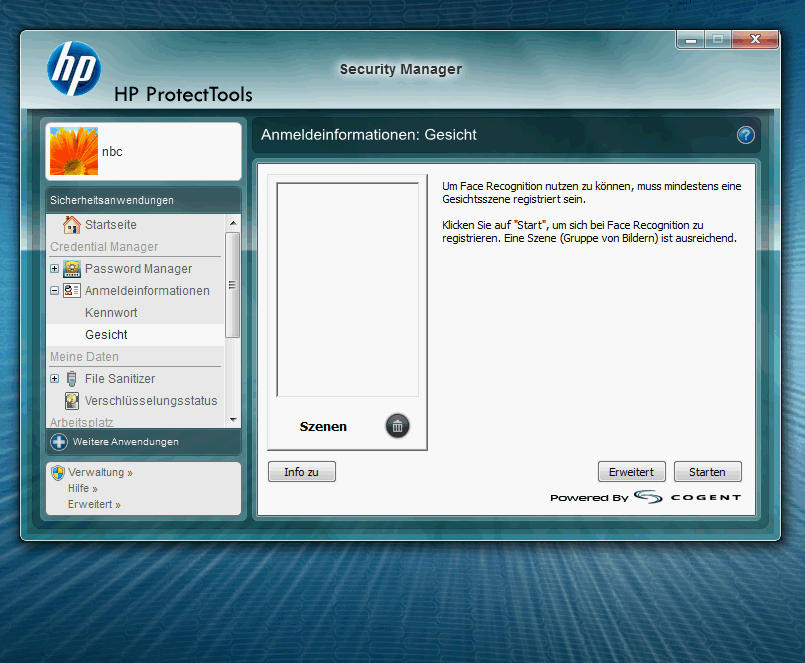
Task: Open the Weitere Anwendungen label
Action: tap(126, 442)
